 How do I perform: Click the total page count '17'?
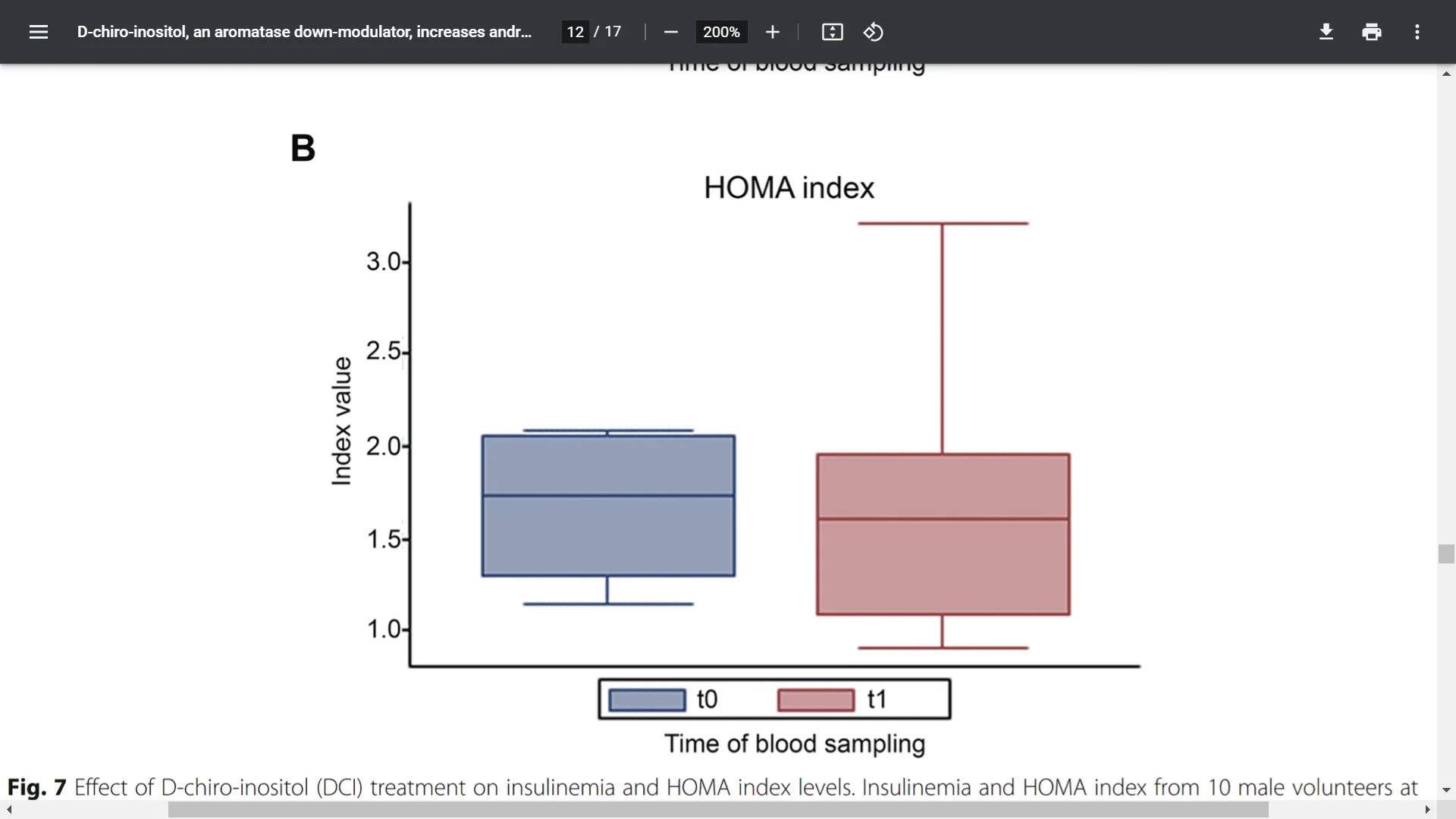613,32
